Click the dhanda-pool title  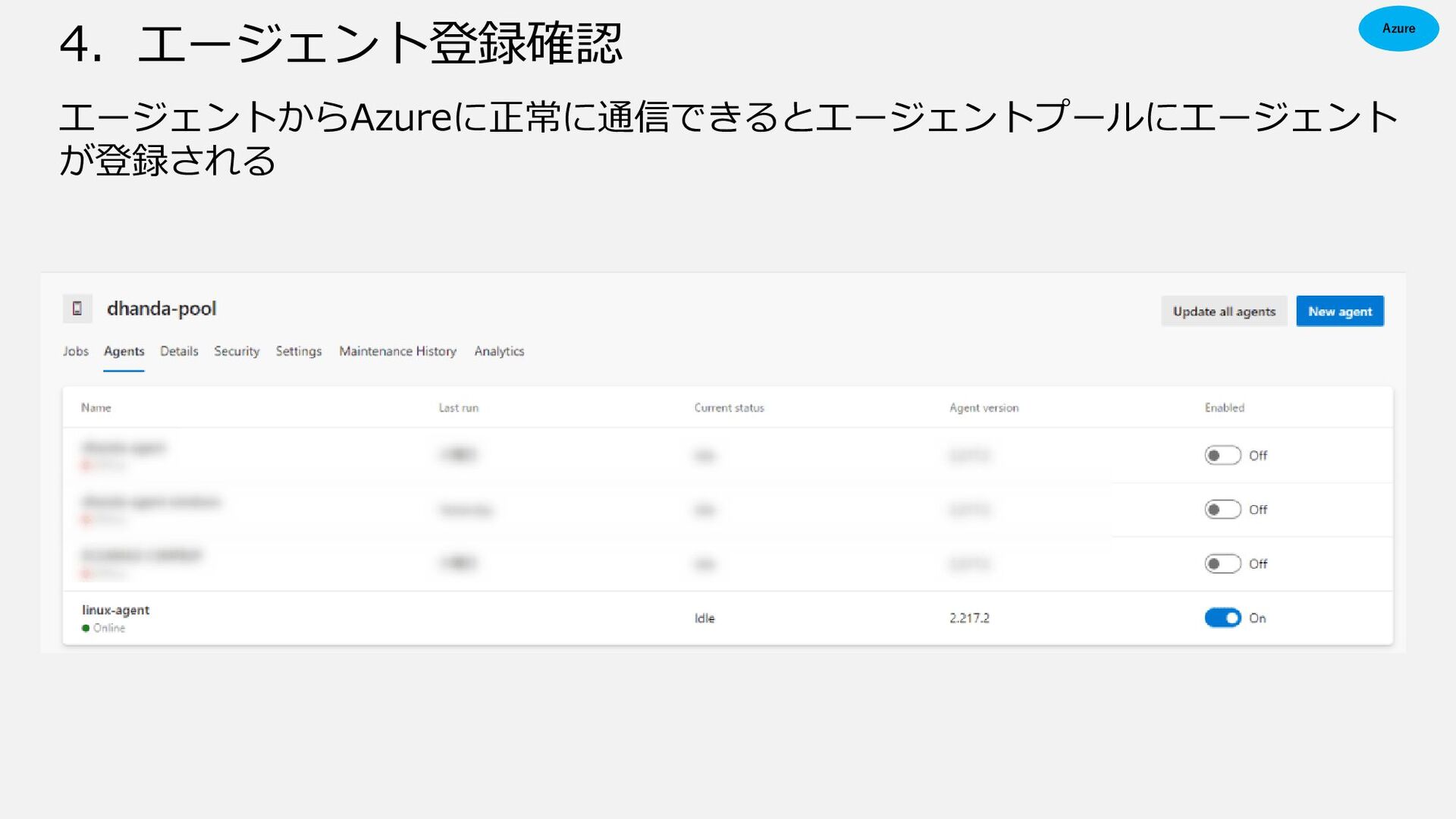click(162, 309)
